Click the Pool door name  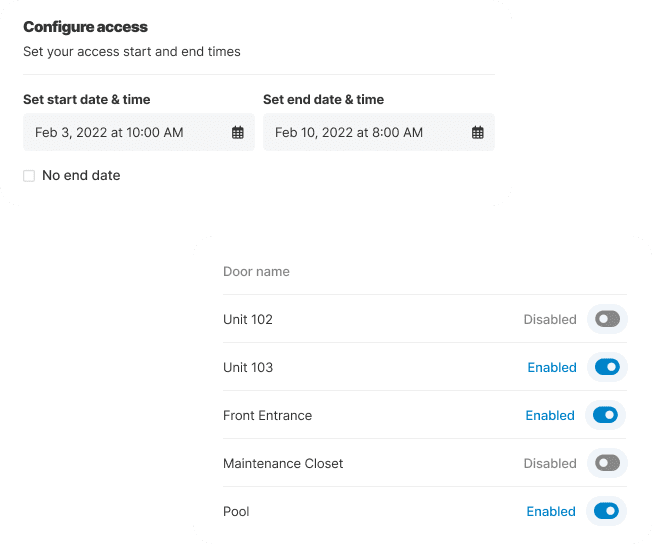click(236, 512)
